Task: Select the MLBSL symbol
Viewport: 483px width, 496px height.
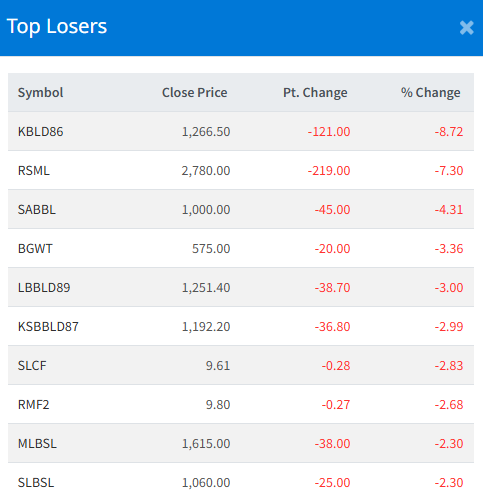Action: [x=37, y=443]
